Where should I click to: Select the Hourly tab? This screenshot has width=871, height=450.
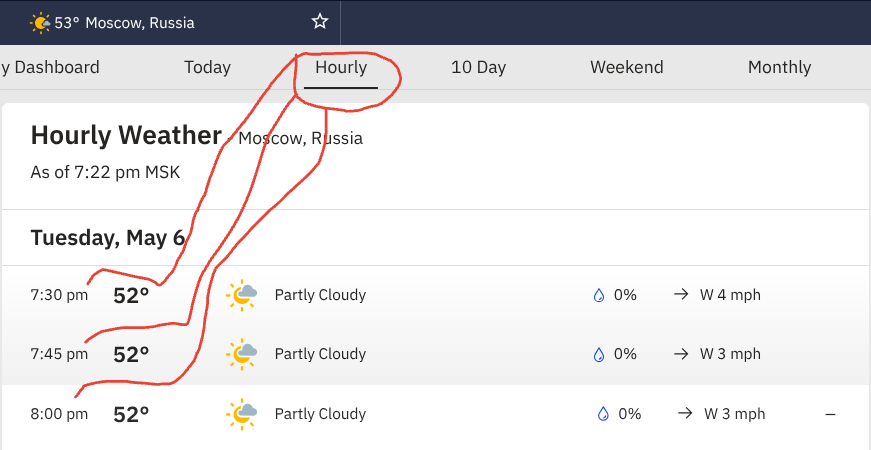pyautogui.click(x=341, y=68)
